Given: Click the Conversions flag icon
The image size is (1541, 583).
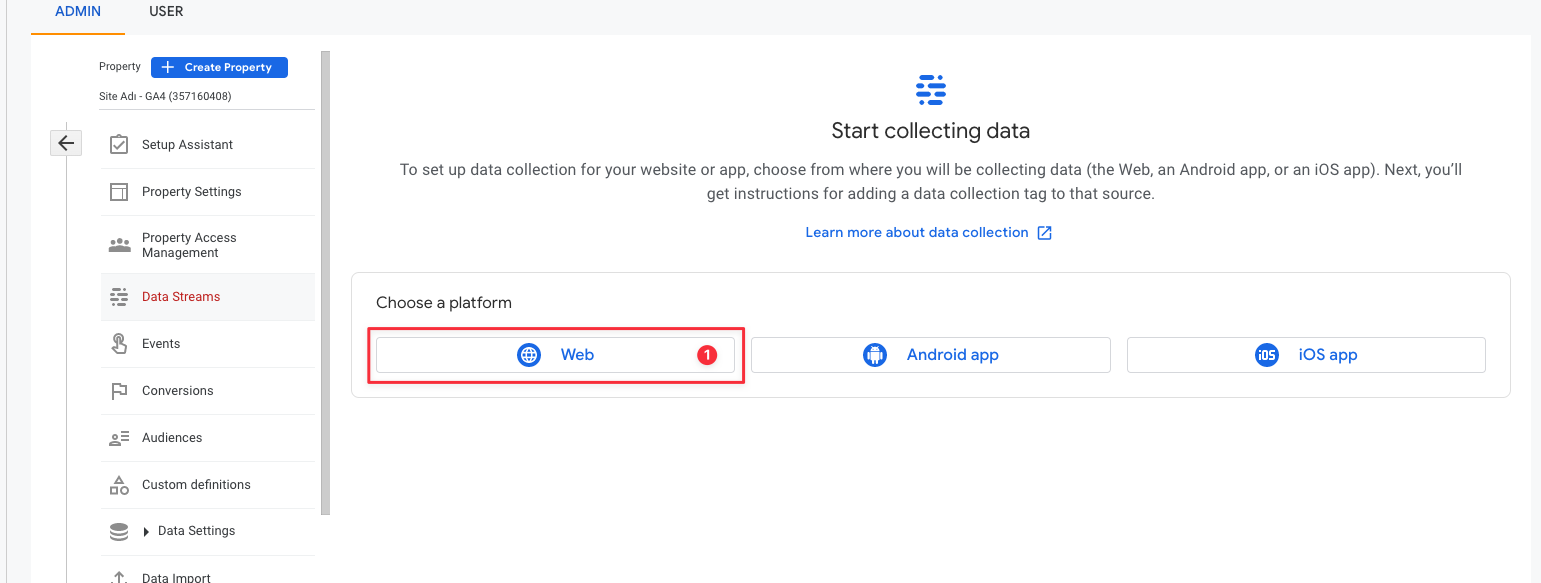Looking at the screenshot, I should (x=119, y=391).
